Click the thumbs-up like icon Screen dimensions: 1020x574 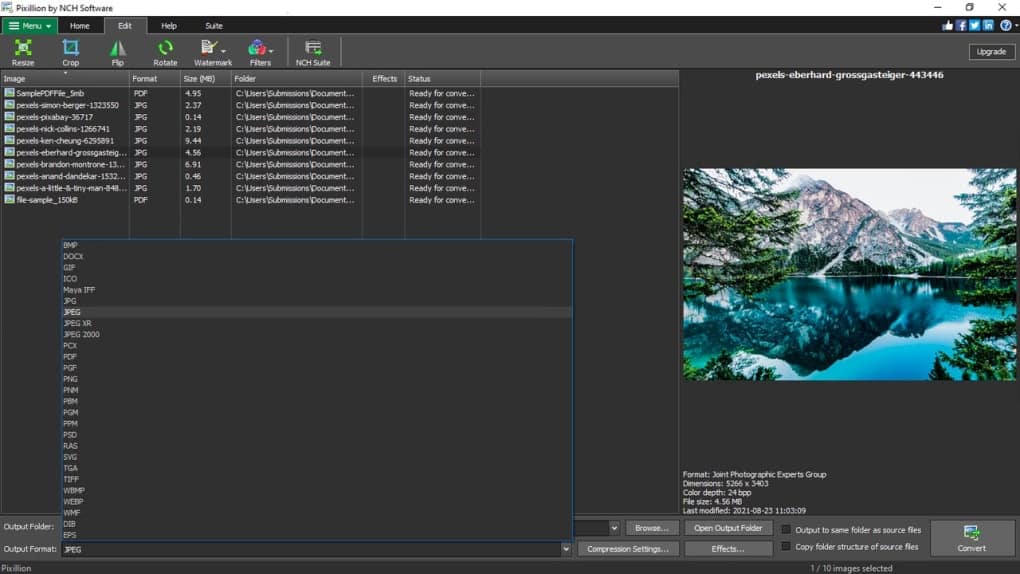pos(947,25)
